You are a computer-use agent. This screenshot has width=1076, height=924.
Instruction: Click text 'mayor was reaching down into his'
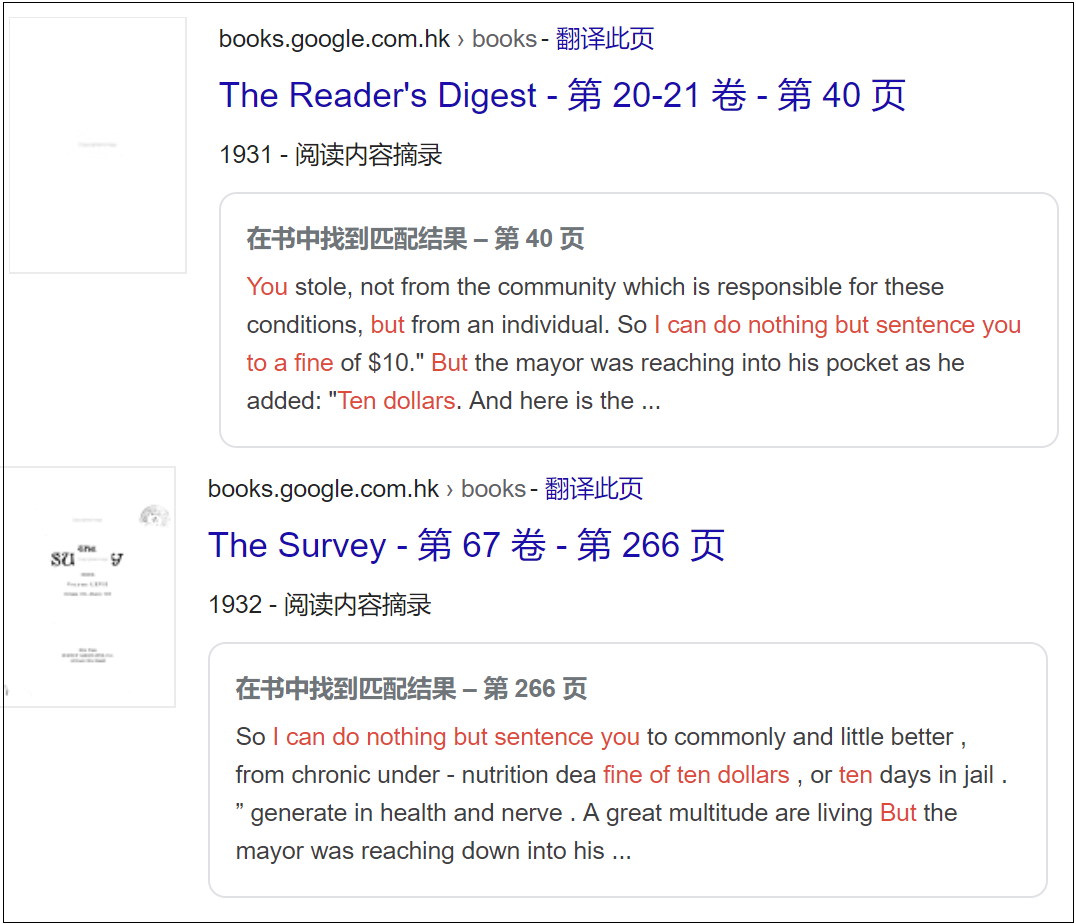420,851
